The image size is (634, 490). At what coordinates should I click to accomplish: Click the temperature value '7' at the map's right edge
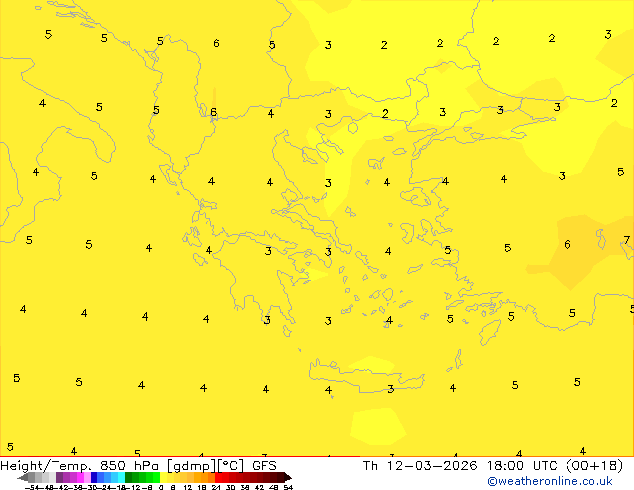(x=627, y=241)
